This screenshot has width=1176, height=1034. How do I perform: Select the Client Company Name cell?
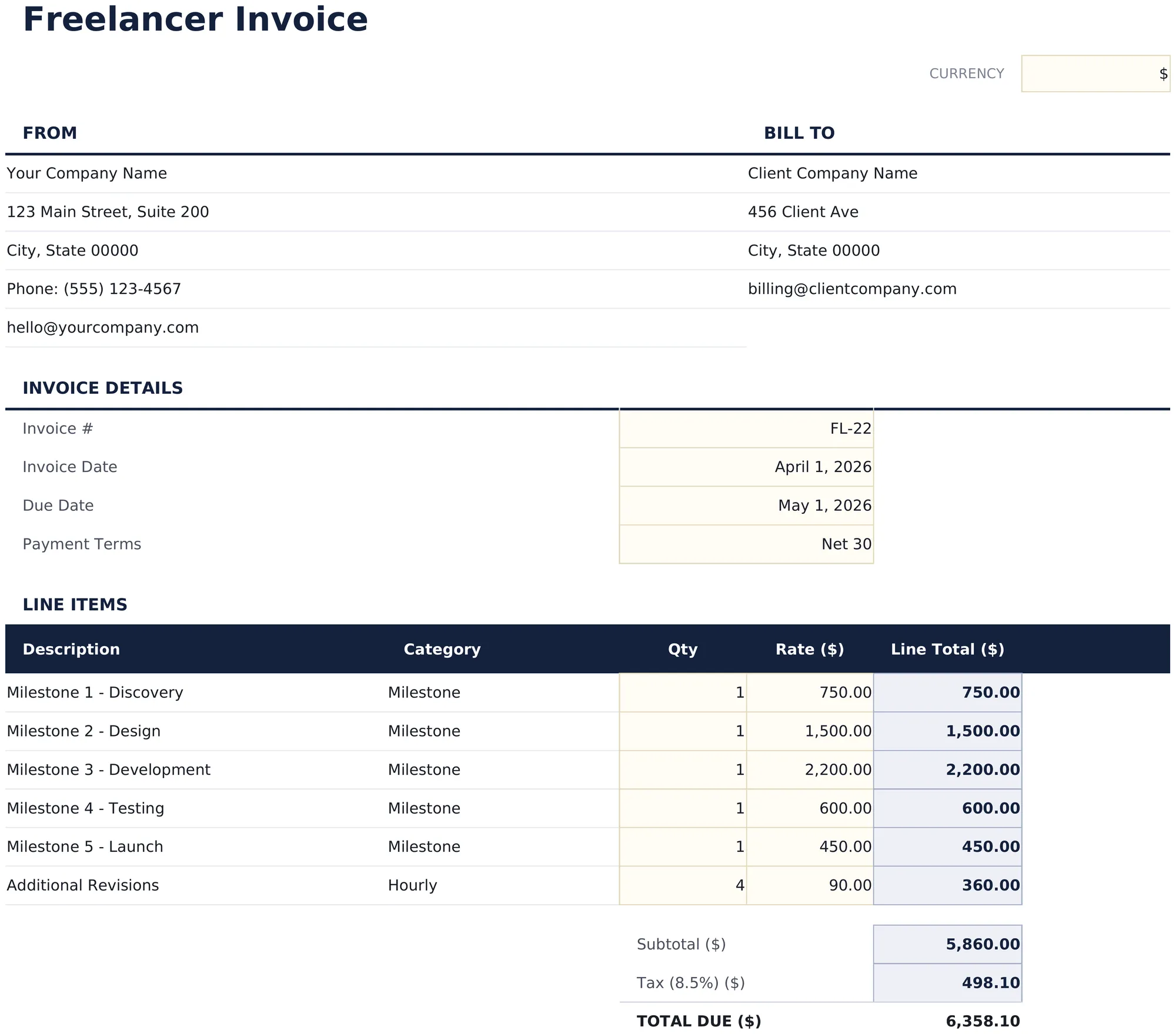(958, 173)
